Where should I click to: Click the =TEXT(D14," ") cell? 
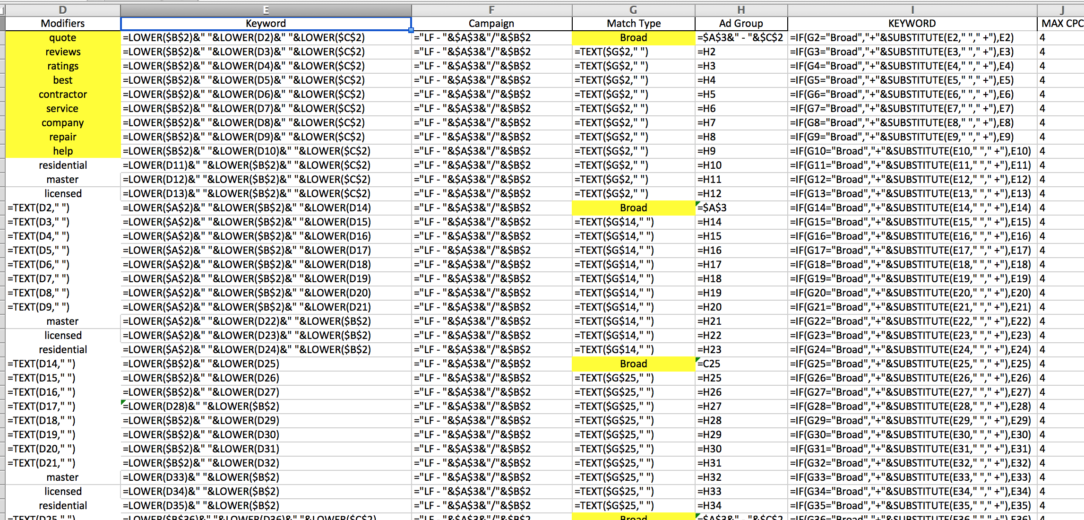click(63, 364)
